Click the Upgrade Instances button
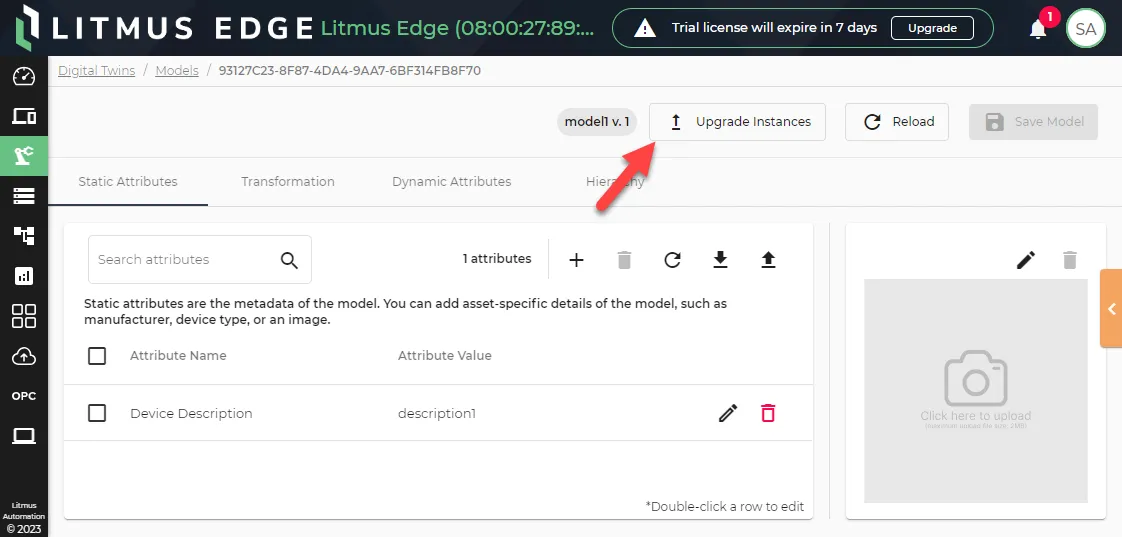1122x537 pixels. click(737, 122)
